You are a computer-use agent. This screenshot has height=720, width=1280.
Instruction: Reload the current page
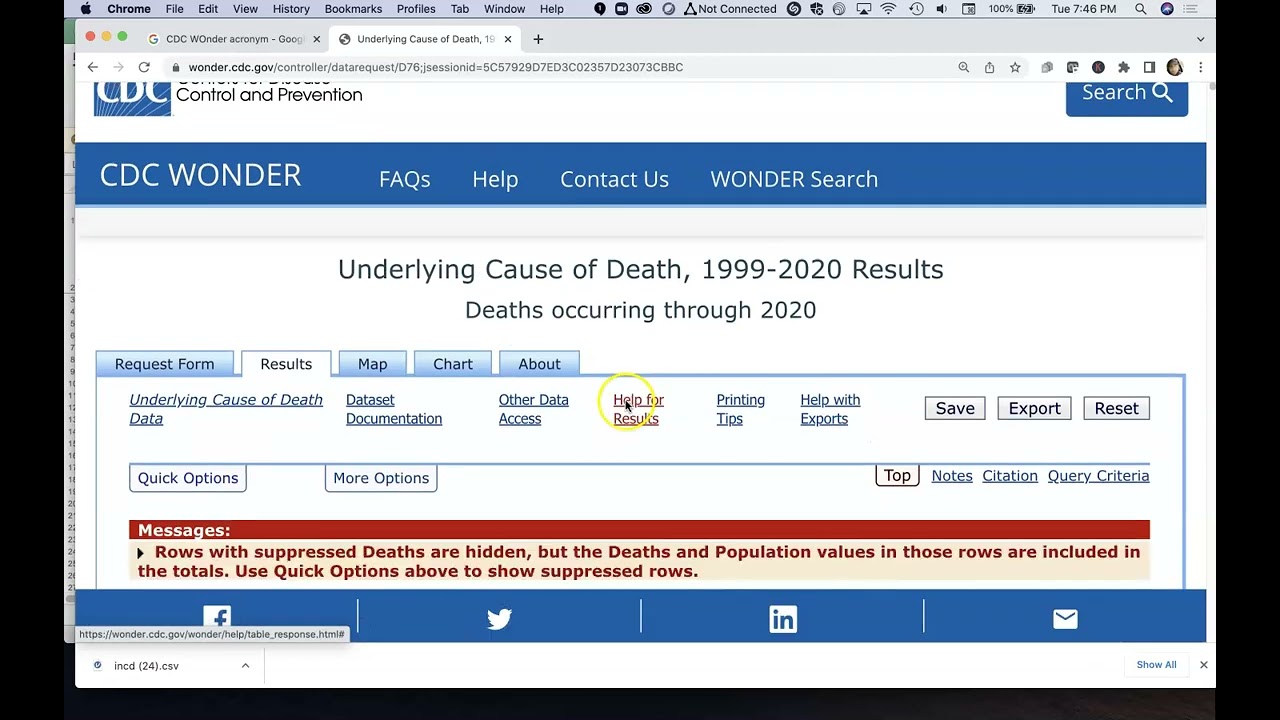(x=144, y=67)
